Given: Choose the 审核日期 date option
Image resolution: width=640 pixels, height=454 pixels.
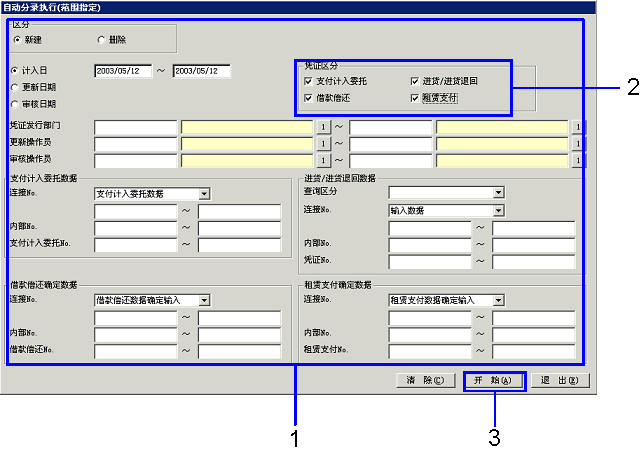Looking at the screenshot, I should [x=15, y=104].
